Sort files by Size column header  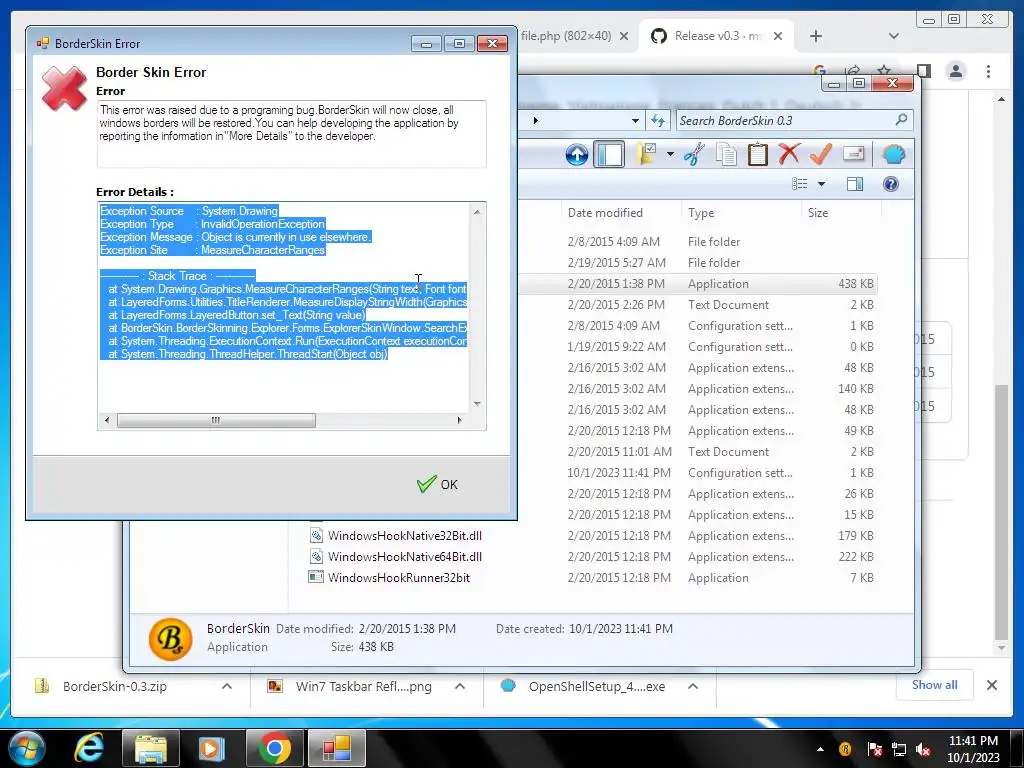pos(818,213)
